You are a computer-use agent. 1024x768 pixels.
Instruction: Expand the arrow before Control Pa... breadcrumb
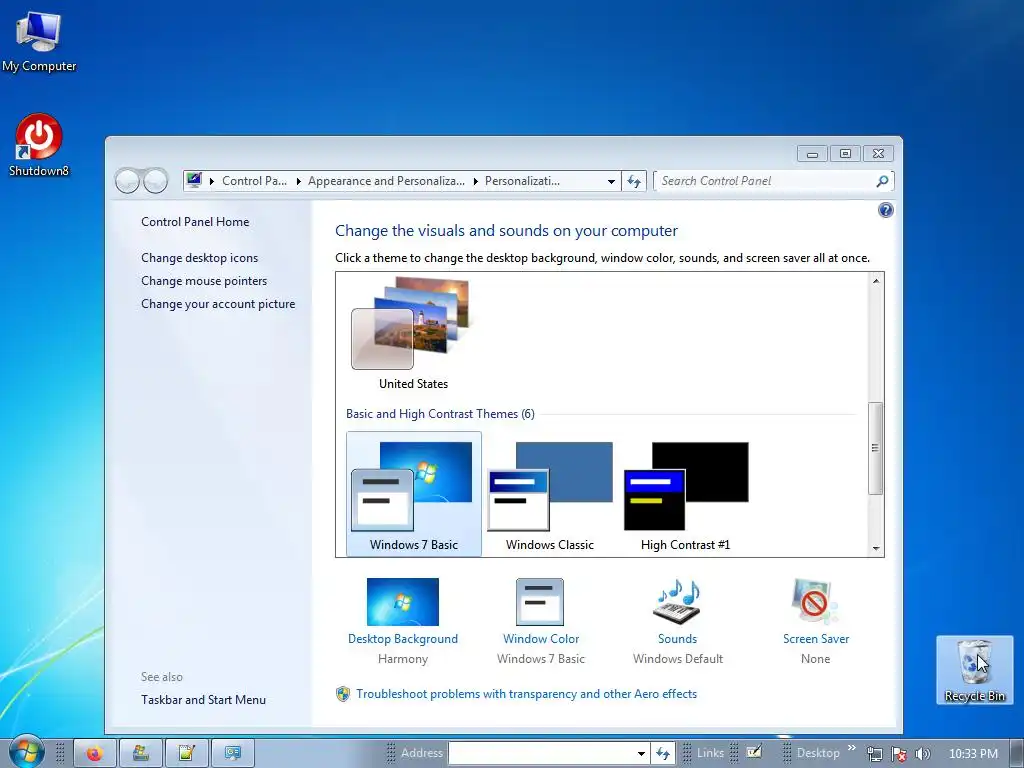212,182
